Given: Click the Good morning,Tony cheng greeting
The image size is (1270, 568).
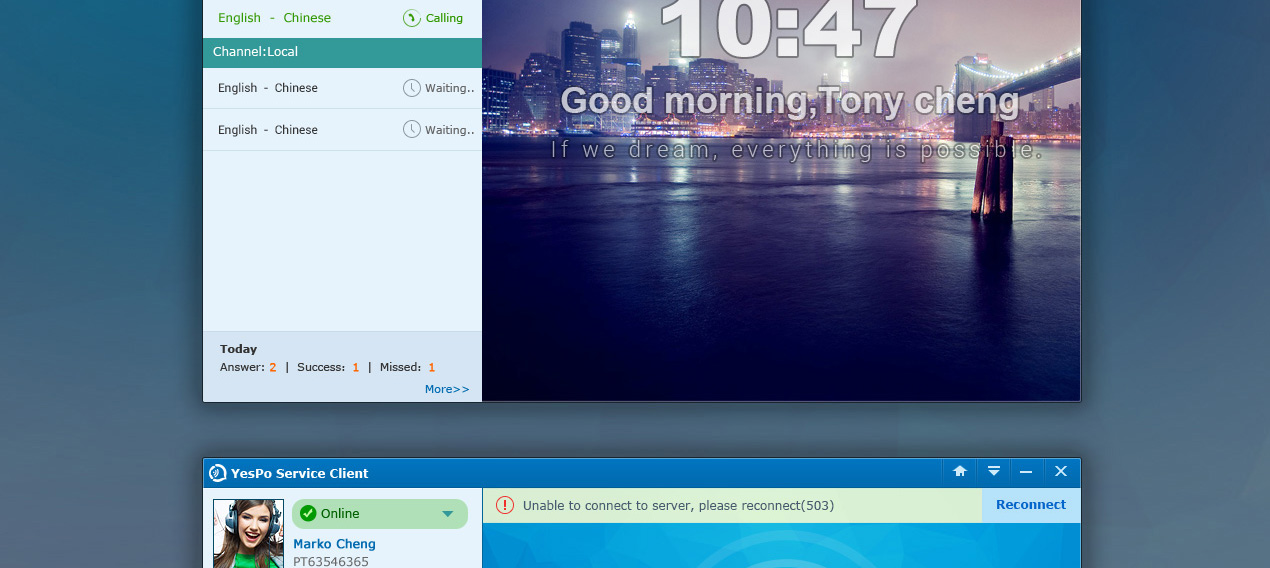Looking at the screenshot, I should pyautogui.click(x=790, y=101).
